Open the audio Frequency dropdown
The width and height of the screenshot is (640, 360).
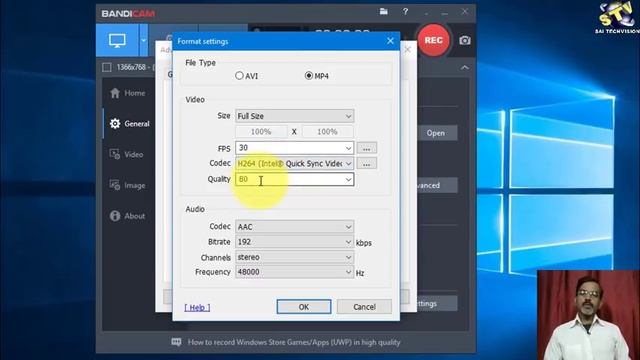(294, 272)
